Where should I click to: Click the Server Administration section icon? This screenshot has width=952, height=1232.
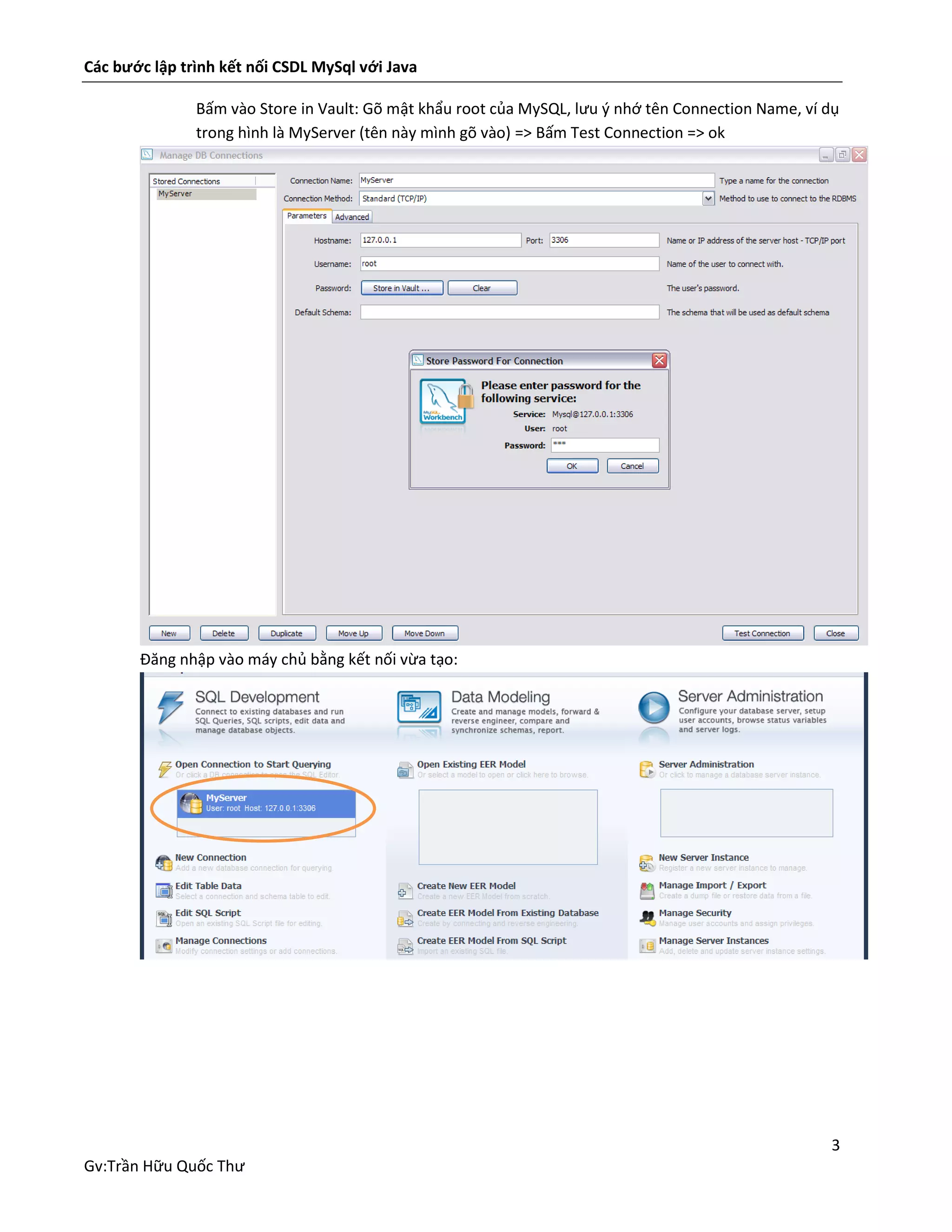(647, 769)
